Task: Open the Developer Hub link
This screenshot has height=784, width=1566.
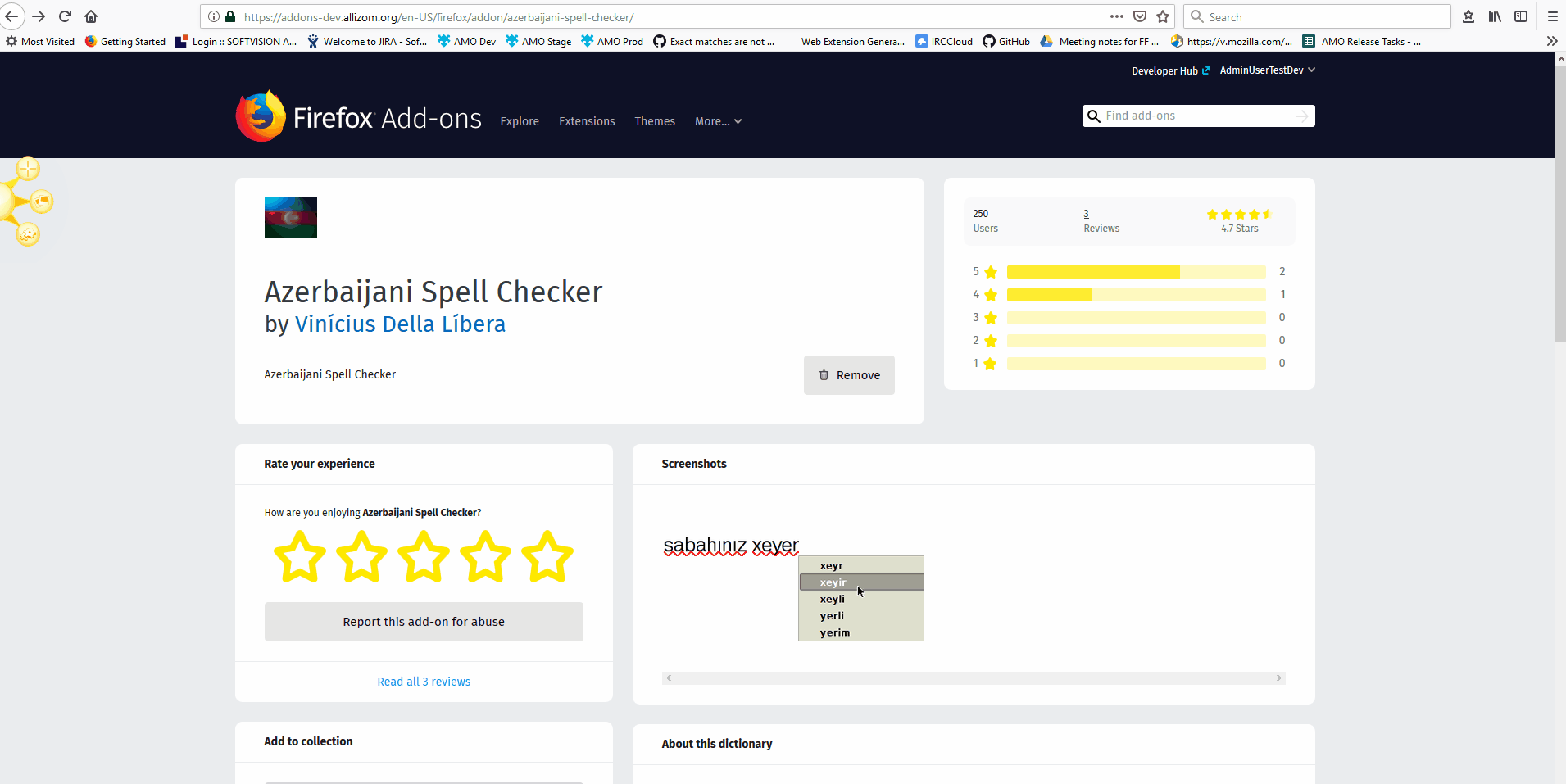Action: click(x=1170, y=71)
